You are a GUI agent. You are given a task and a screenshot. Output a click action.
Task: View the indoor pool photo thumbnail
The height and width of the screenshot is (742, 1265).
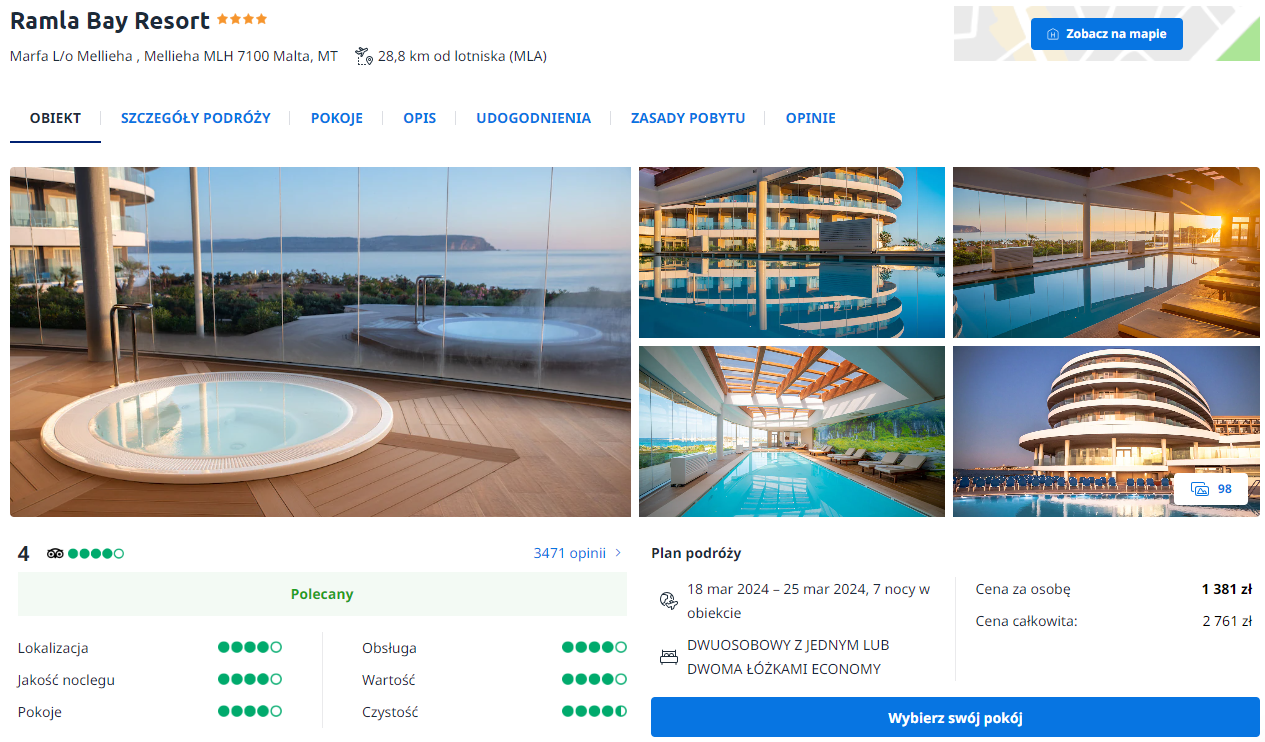pos(791,431)
